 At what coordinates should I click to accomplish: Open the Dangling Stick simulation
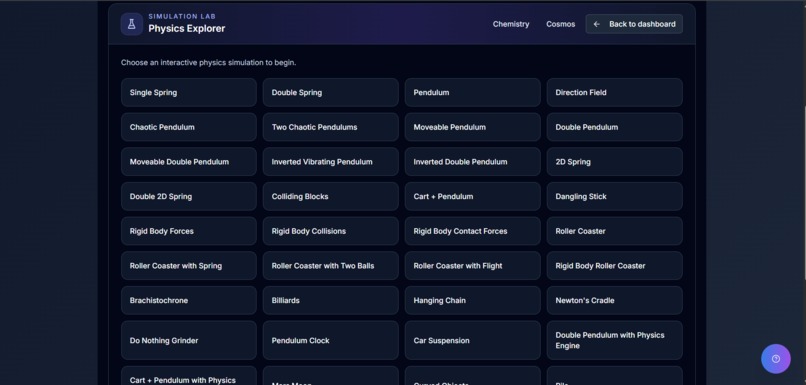pyautogui.click(x=614, y=196)
